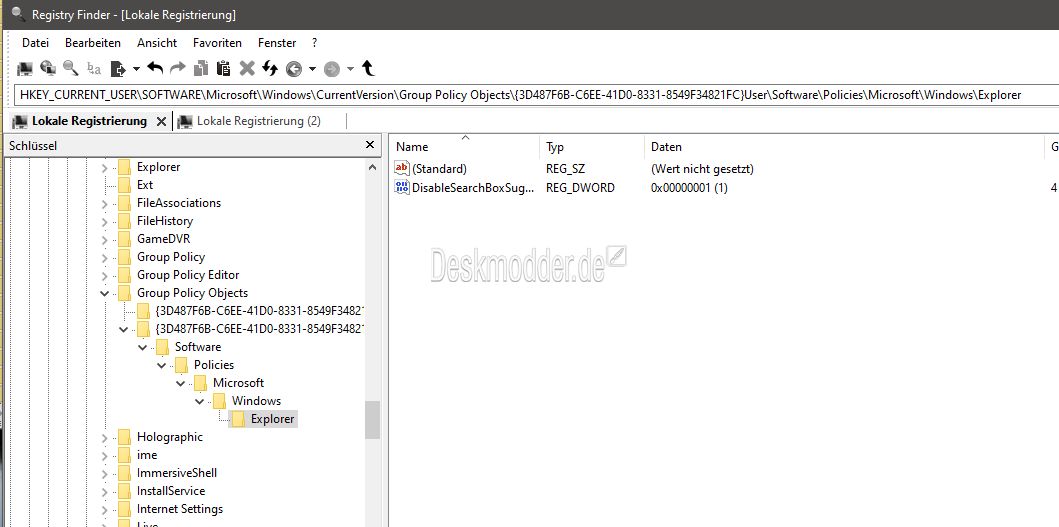Click the 0x00000001 (1) data cell

(689, 188)
